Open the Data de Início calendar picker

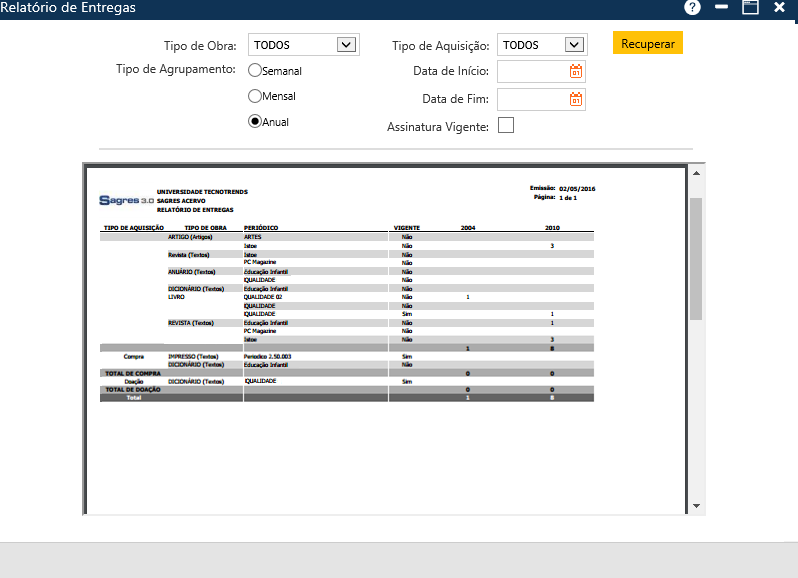575,71
